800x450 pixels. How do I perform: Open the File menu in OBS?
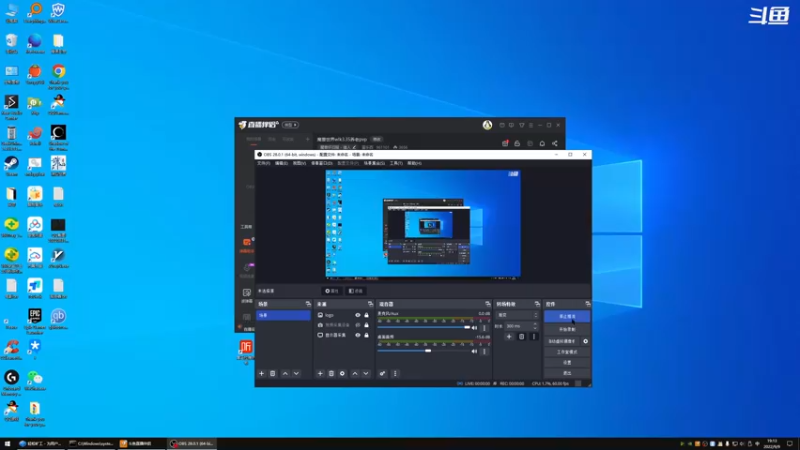pos(263,163)
